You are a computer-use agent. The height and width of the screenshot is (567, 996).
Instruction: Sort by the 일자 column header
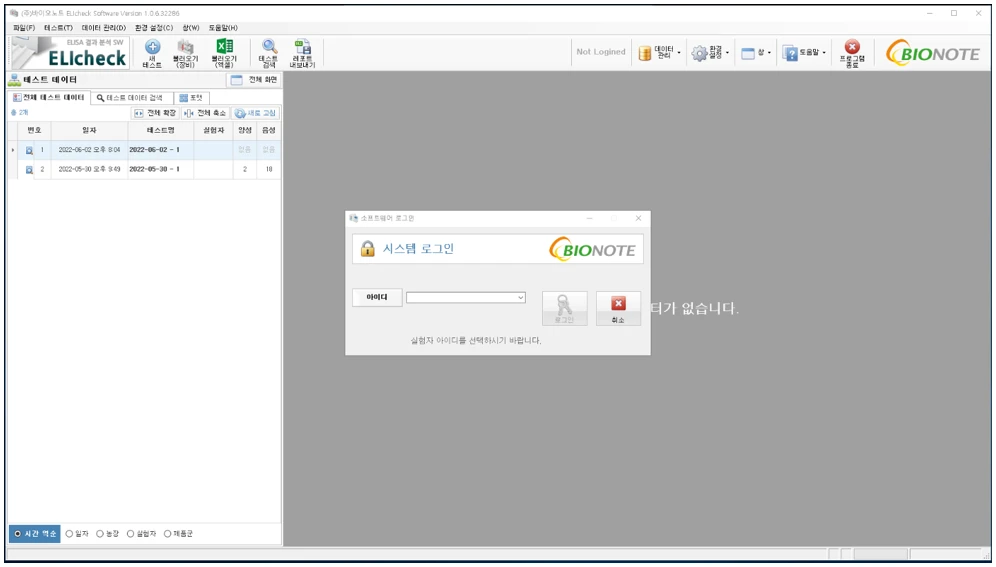90,130
